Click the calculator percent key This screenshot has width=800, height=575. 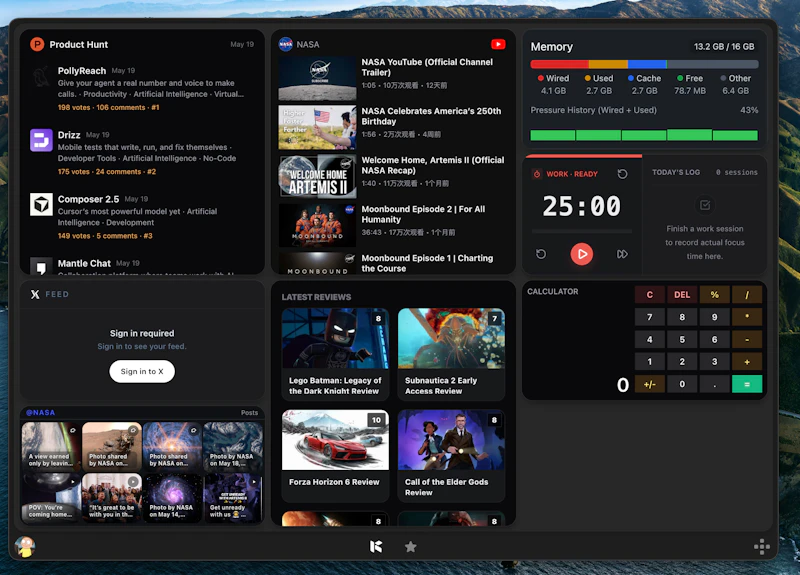(714, 294)
